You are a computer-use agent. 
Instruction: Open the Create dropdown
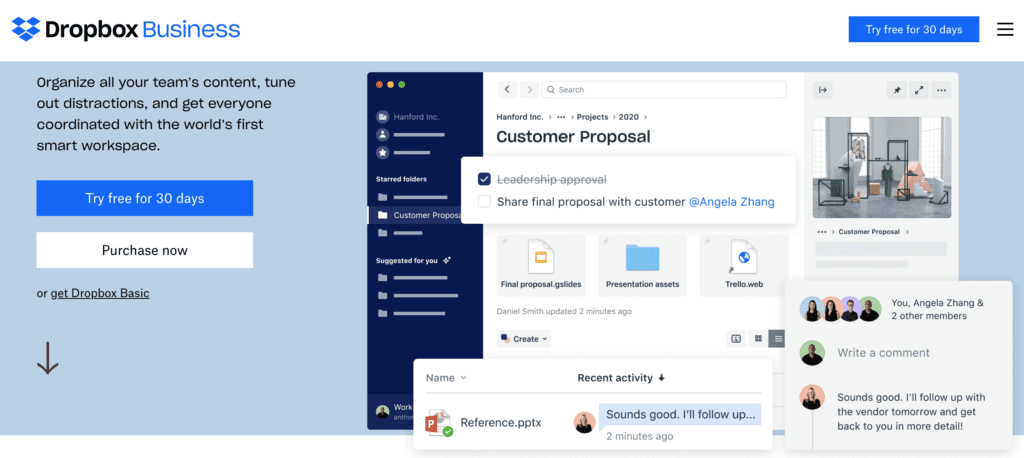[524, 339]
